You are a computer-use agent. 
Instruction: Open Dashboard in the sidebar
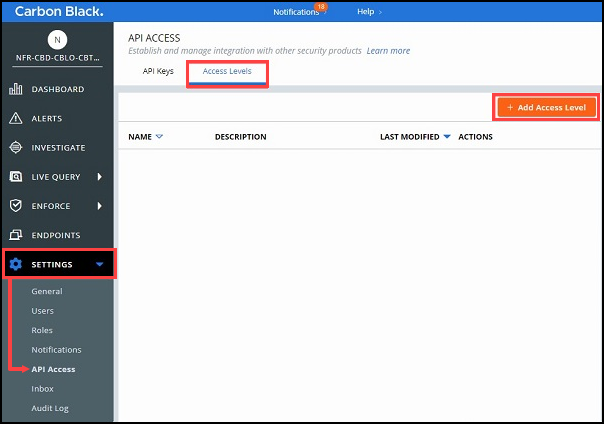pyautogui.click(x=57, y=89)
